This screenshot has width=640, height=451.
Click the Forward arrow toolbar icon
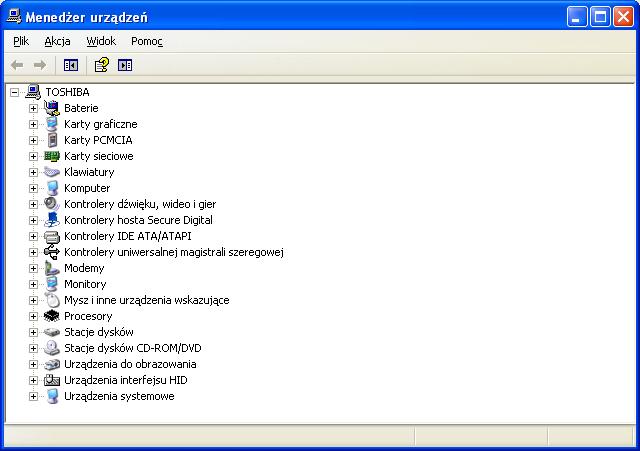[x=40, y=65]
